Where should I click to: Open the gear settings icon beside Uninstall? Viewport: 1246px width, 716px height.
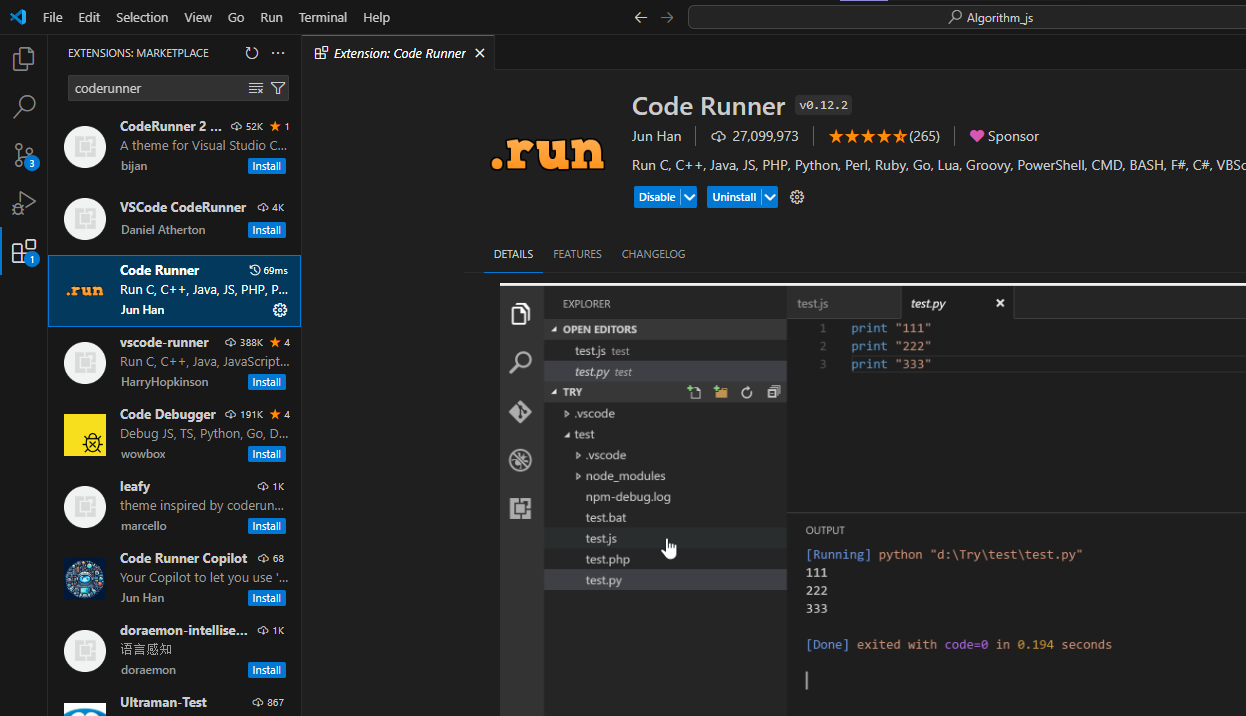pyautogui.click(x=797, y=197)
